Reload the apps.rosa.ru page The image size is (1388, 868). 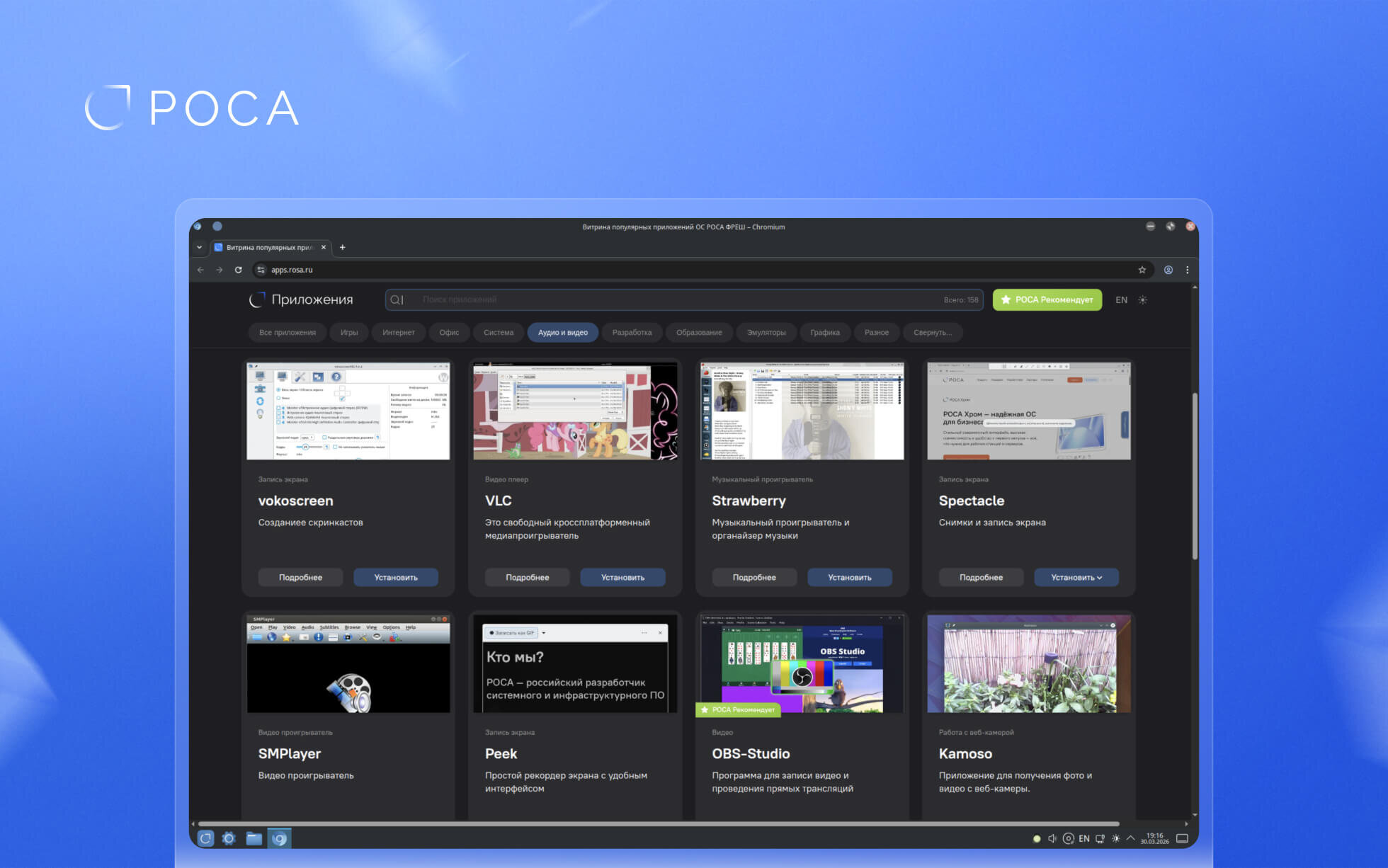(238, 270)
